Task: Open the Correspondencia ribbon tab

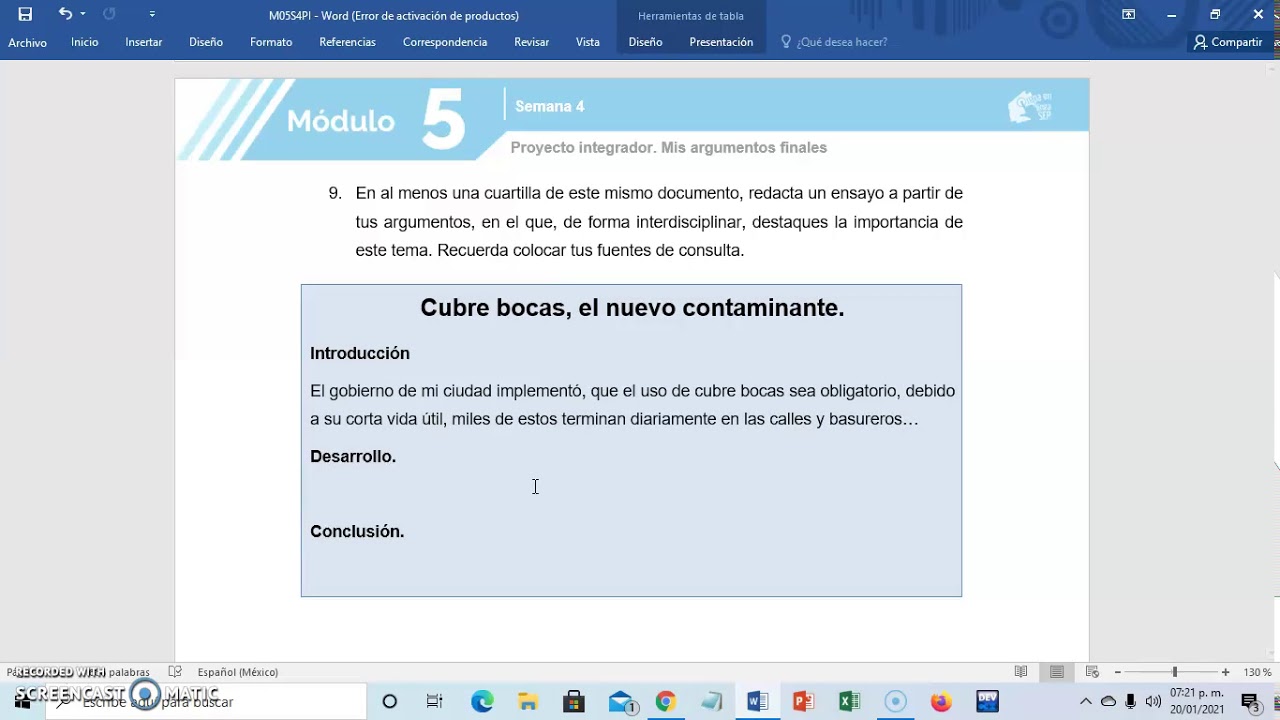Action: (445, 42)
